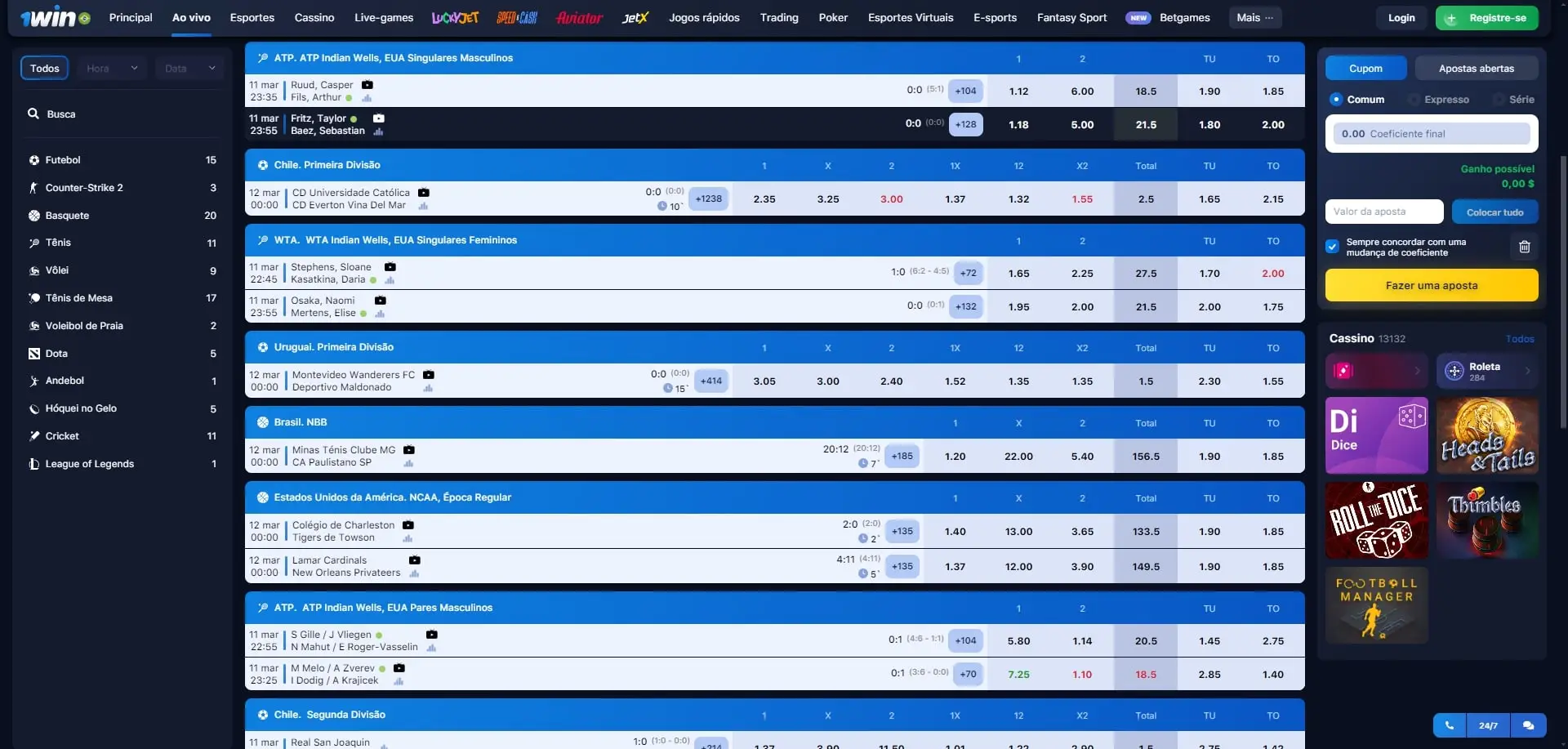This screenshot has height=749, width=1568.
Task: Go to Cassino in top navigation
Action: (x=314, y=18)
